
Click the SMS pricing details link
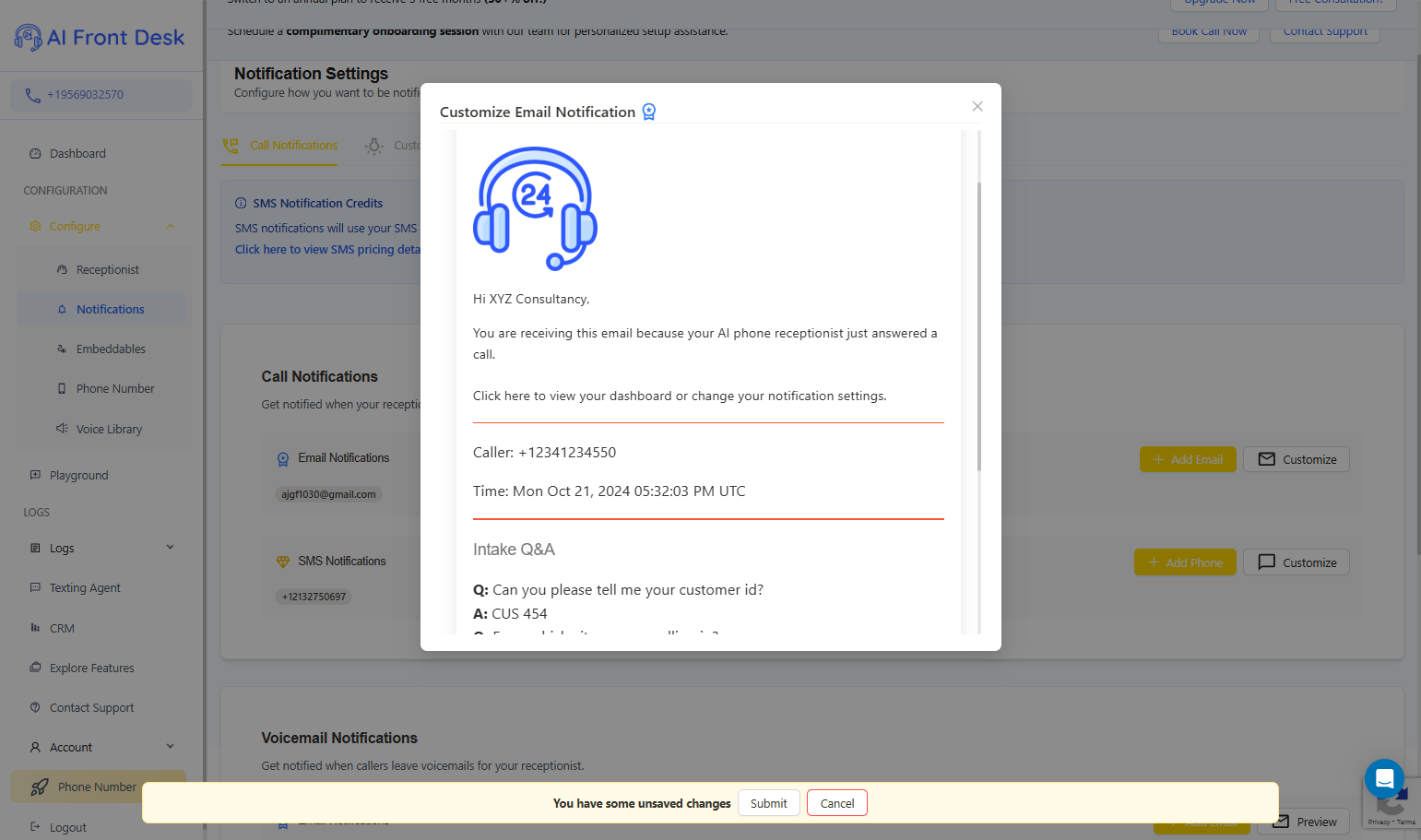tap(327, 250)
